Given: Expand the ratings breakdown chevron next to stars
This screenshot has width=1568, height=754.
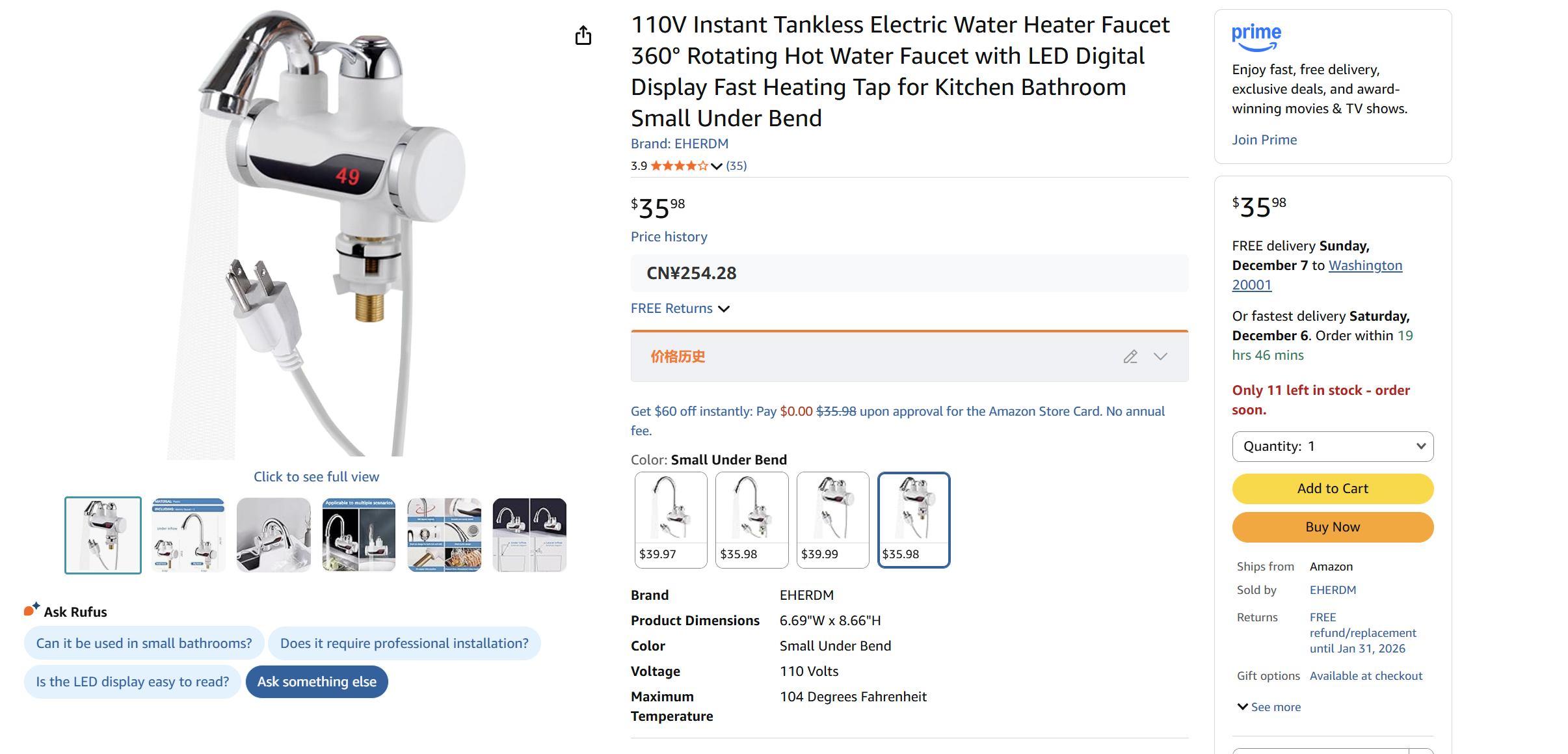Looking at the screenshot, I should [716, 166].
